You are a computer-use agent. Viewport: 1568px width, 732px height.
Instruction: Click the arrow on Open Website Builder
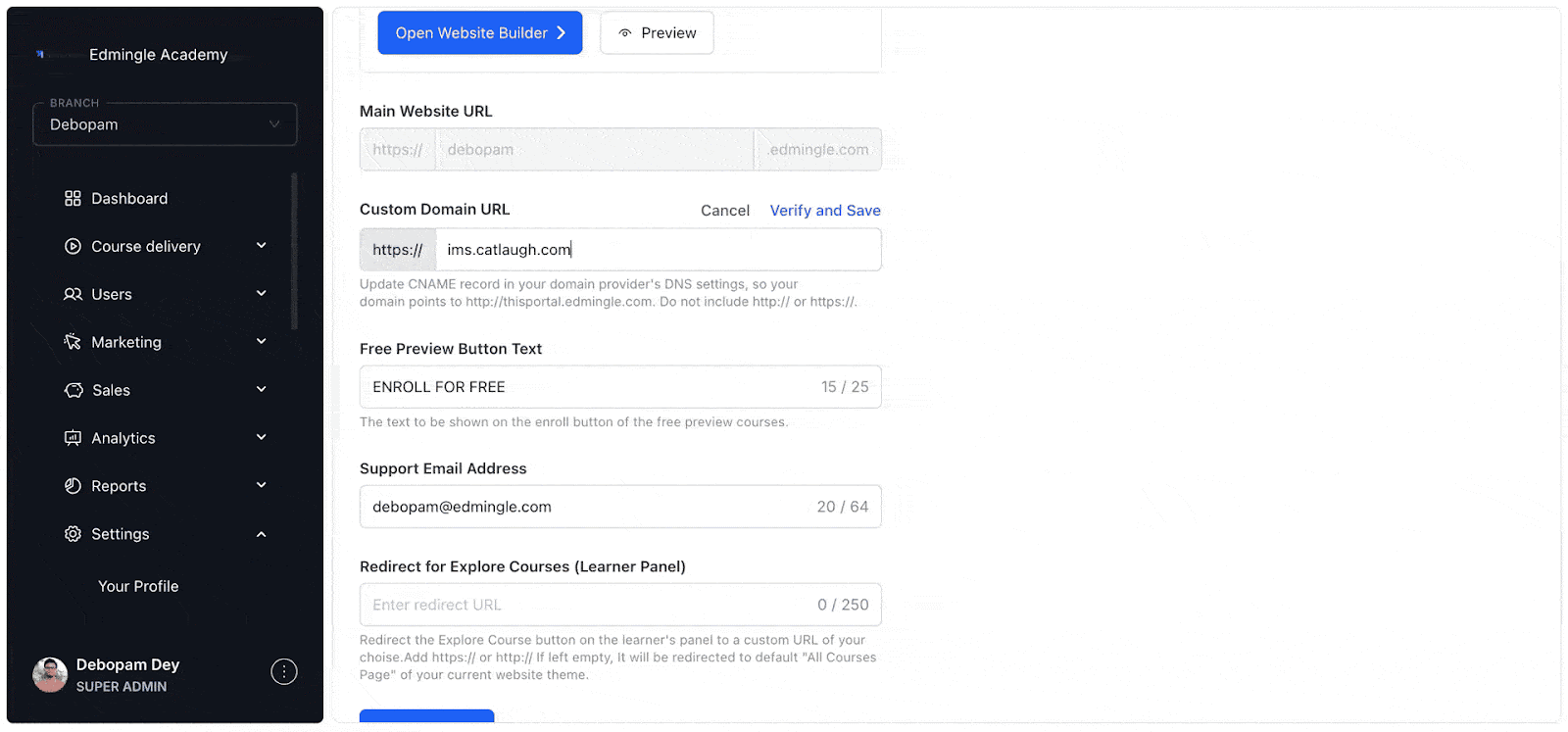[x=562, y=33]
